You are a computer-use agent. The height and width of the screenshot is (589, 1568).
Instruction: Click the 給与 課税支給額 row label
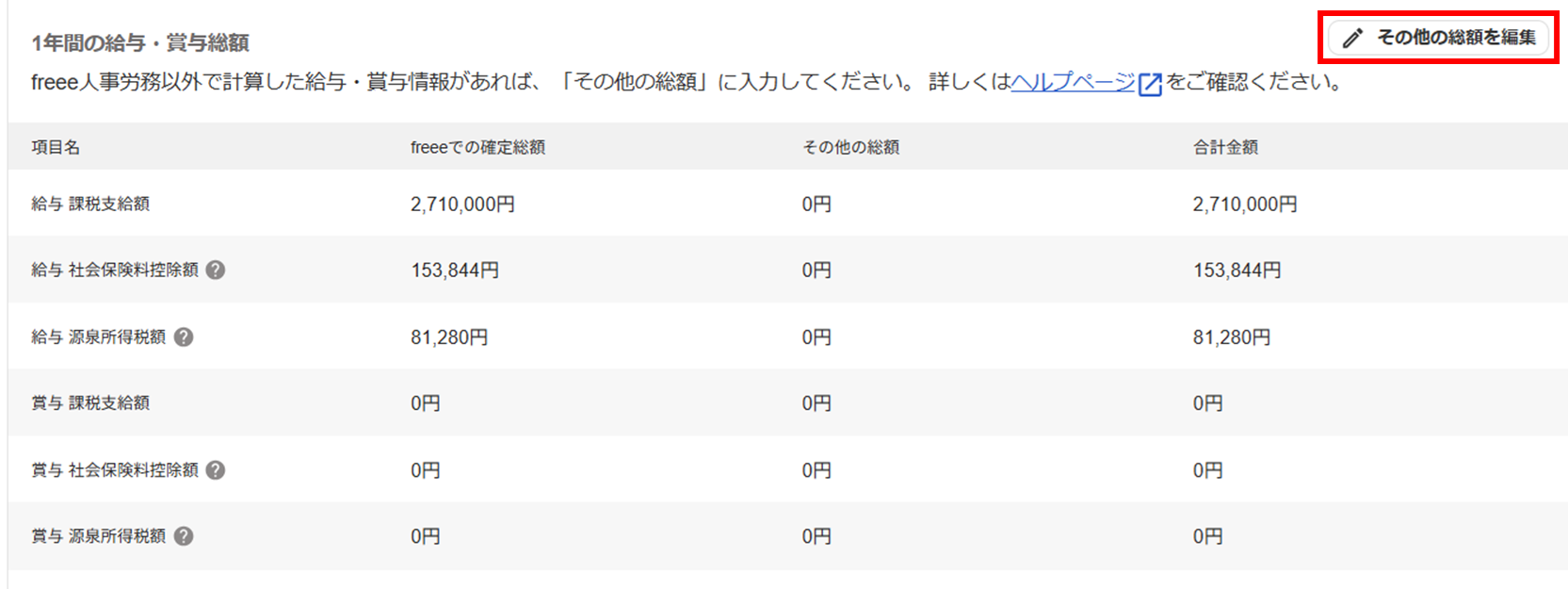[x=90, y=204]
